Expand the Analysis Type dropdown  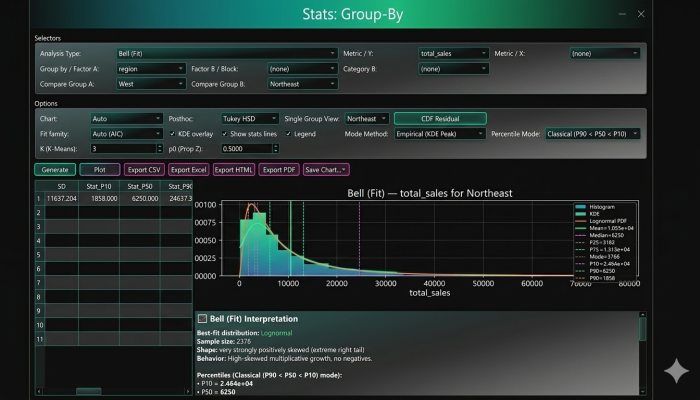(225, 54)
